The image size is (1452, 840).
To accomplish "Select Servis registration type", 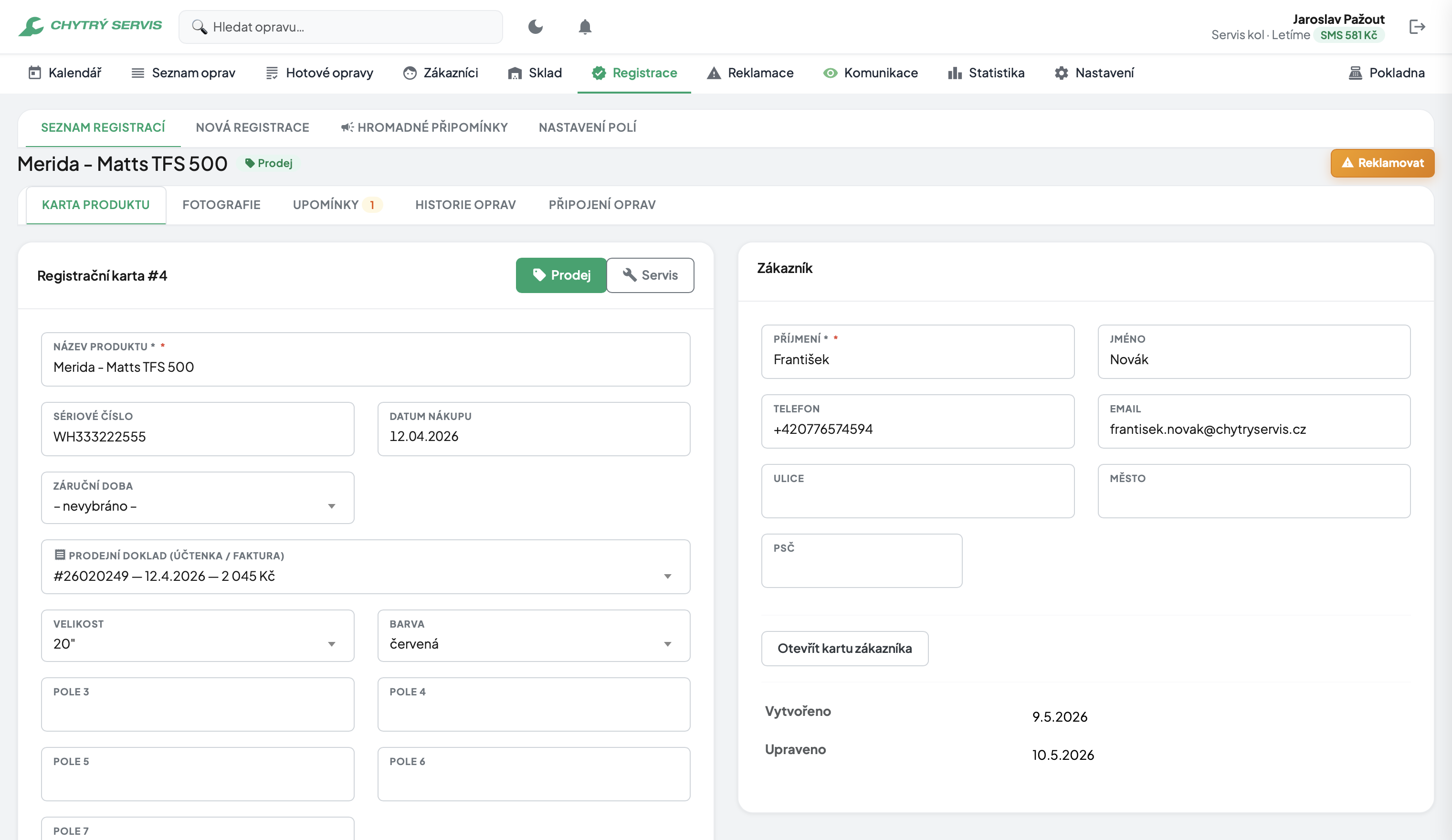I will [x=650, y=275].
